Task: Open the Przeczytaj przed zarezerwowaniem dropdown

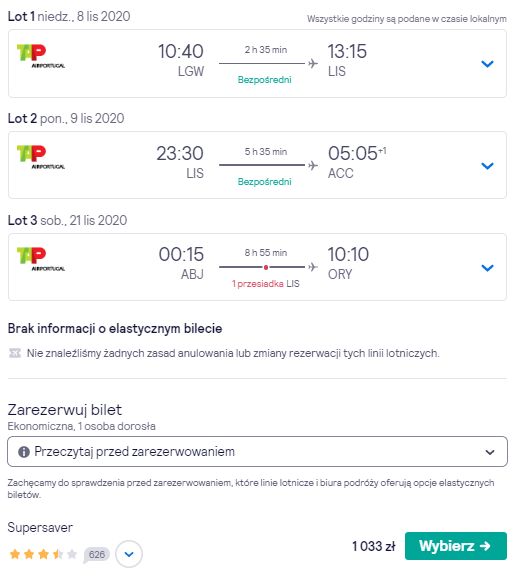Action: tap(257, 452)
